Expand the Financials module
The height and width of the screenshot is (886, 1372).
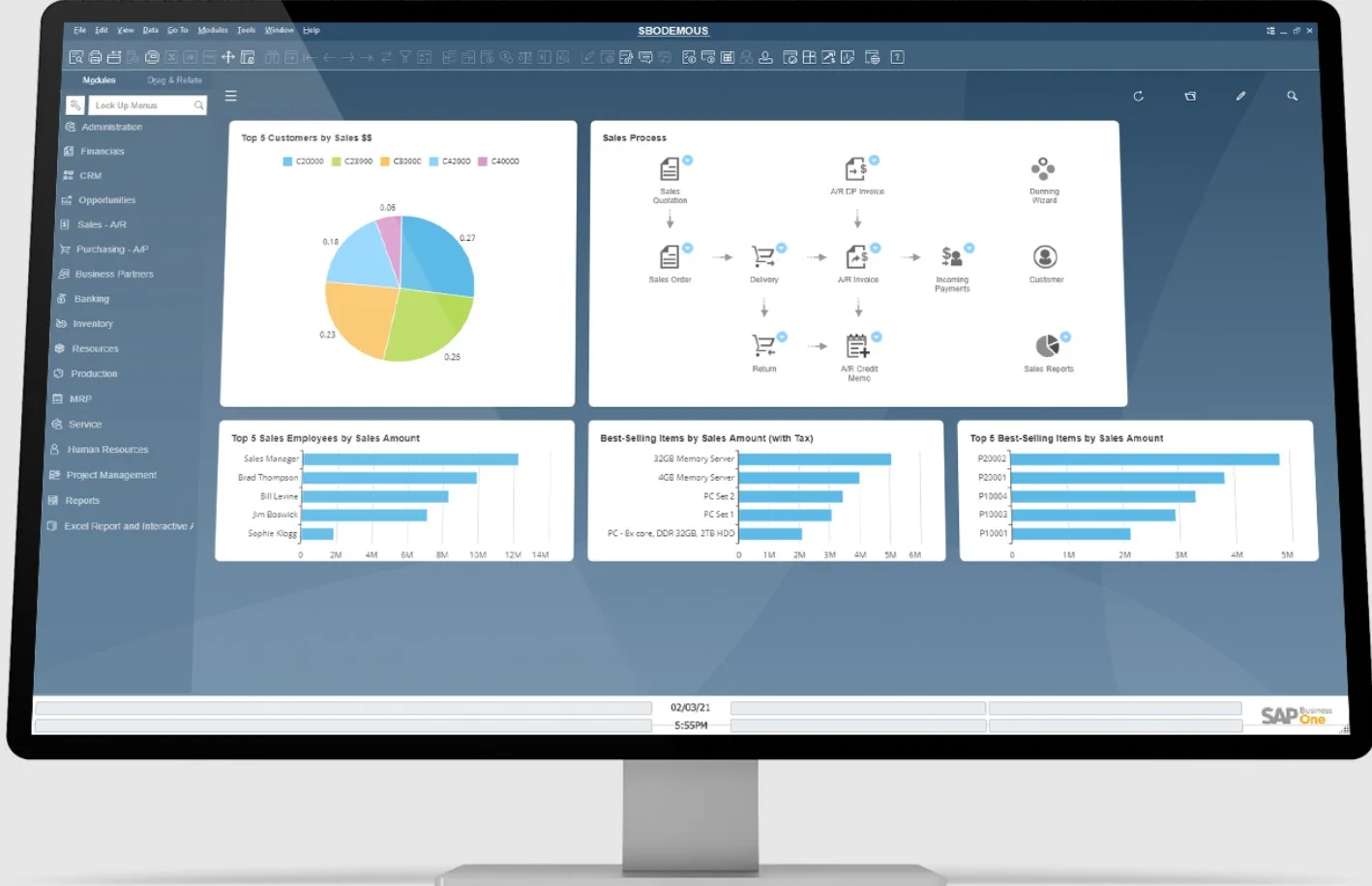(101, 151)
